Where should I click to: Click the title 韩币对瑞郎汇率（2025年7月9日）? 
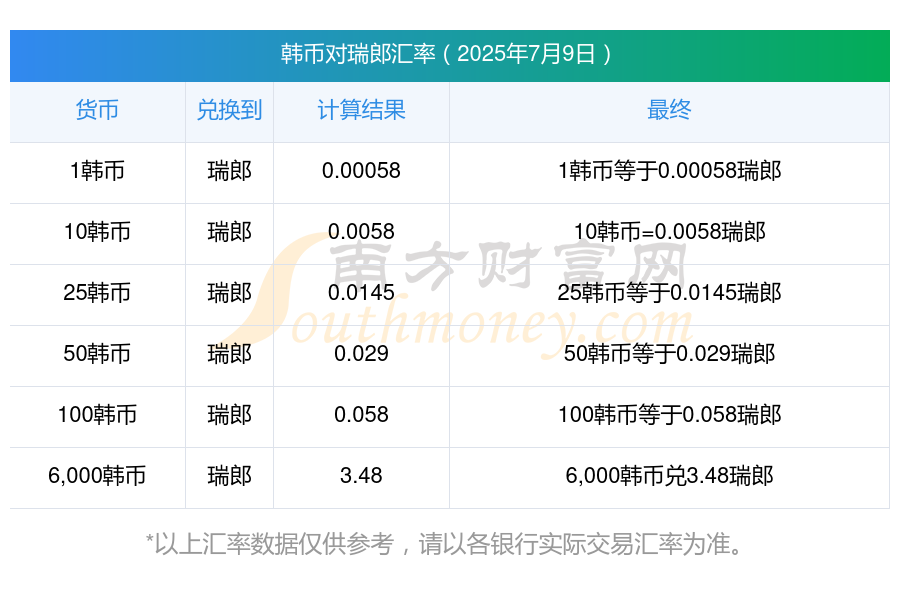449,54
